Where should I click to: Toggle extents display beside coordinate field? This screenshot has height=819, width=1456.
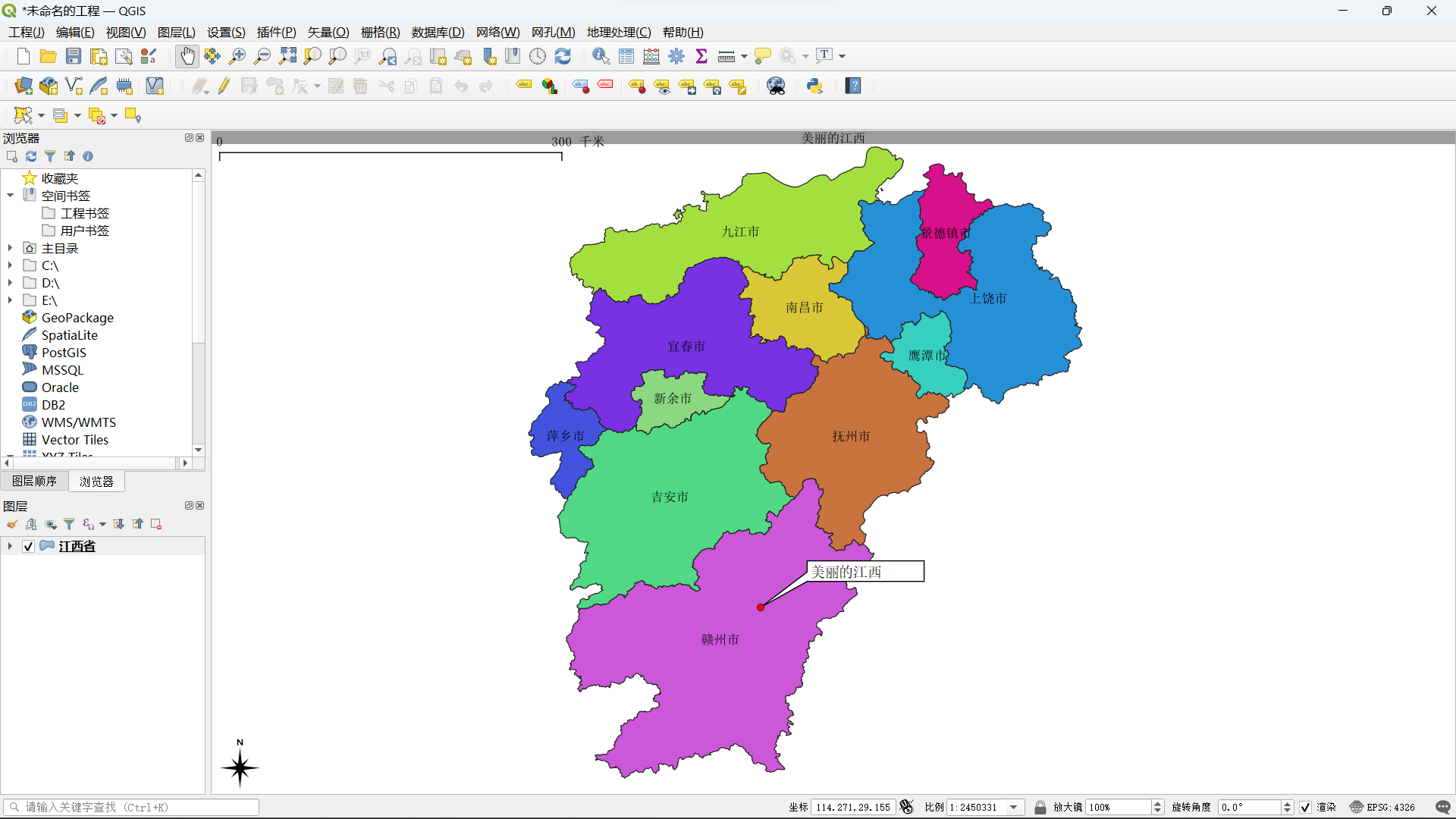click(x=907, y=807)
